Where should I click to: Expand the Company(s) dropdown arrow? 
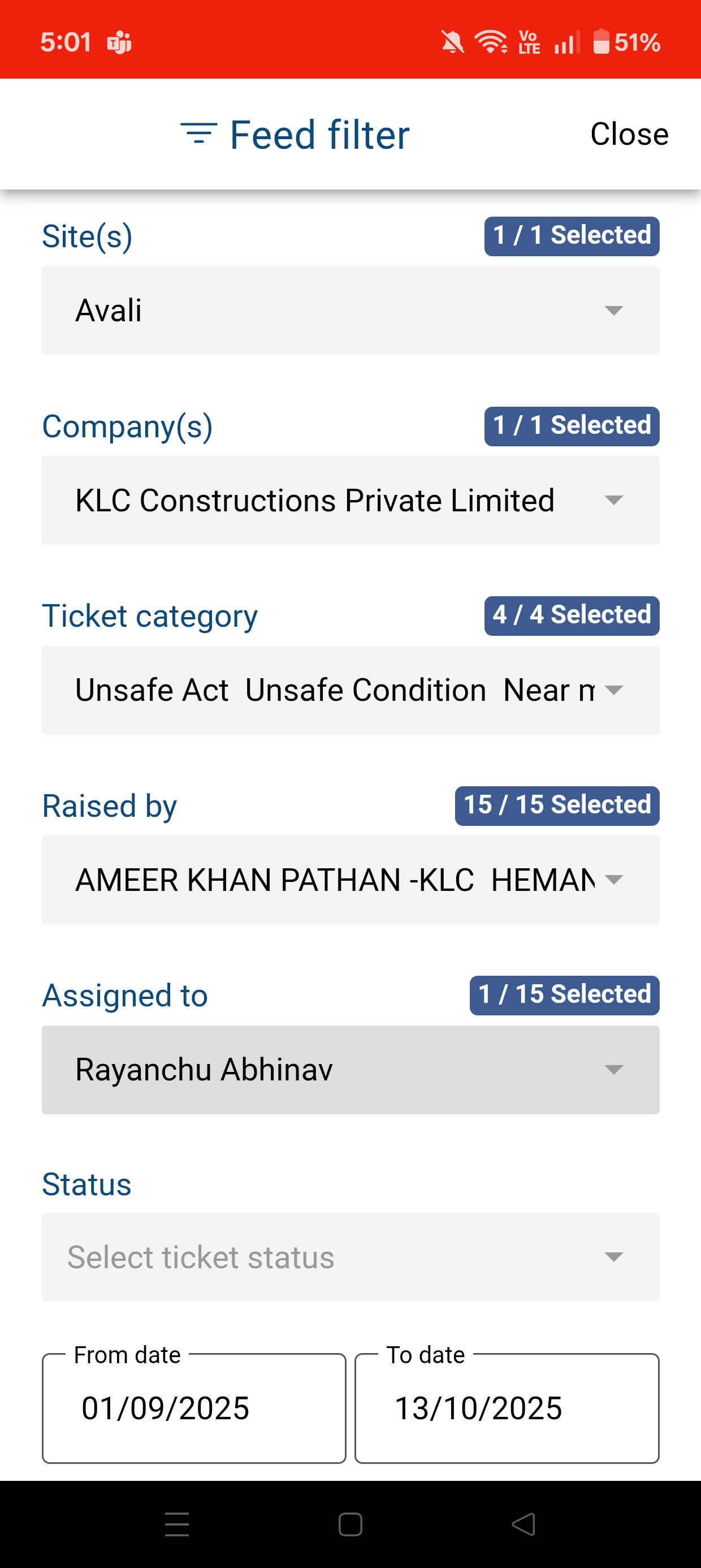coord(613,501)
